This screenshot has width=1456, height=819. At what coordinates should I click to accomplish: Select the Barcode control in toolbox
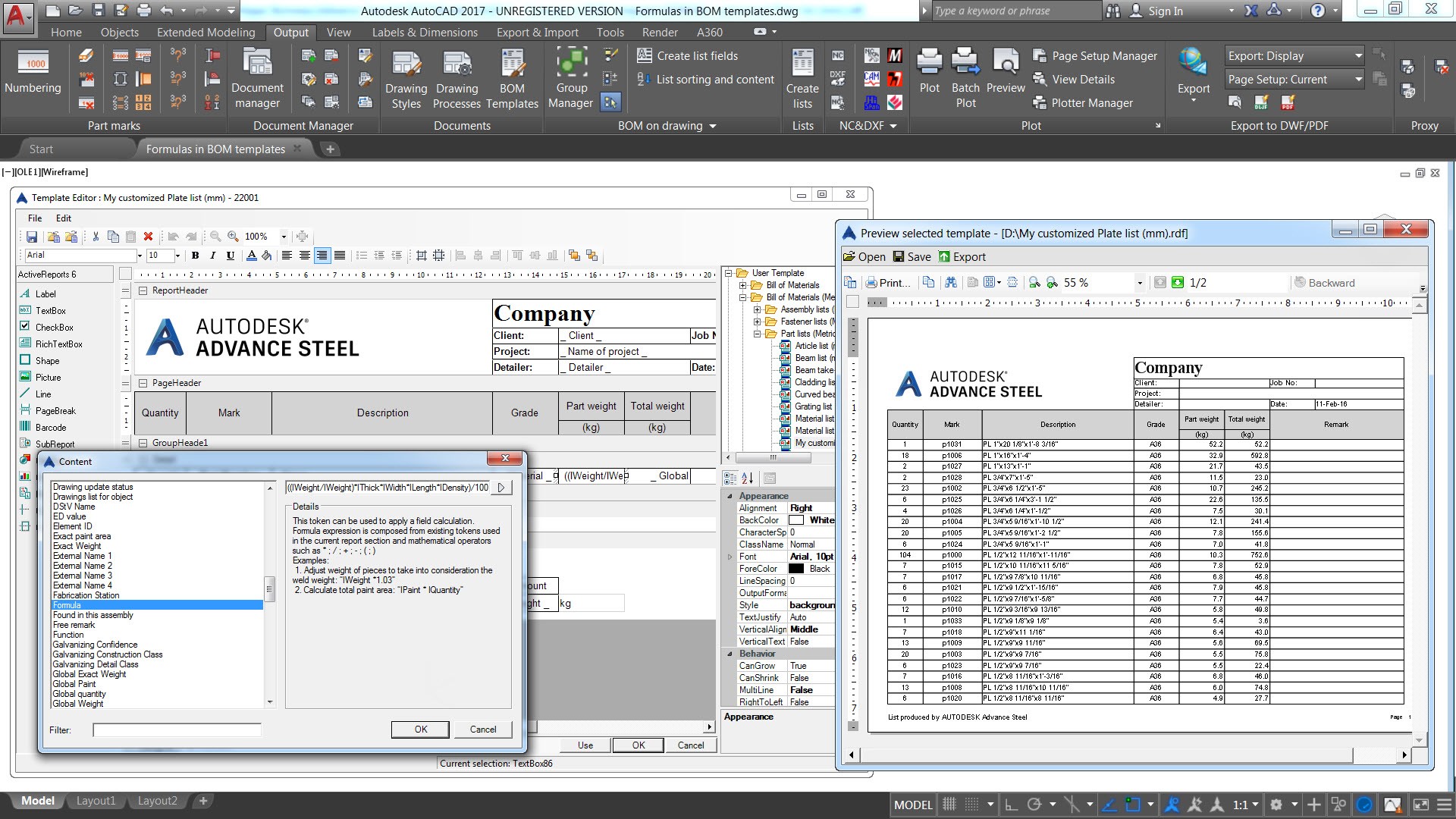[50, 428]
